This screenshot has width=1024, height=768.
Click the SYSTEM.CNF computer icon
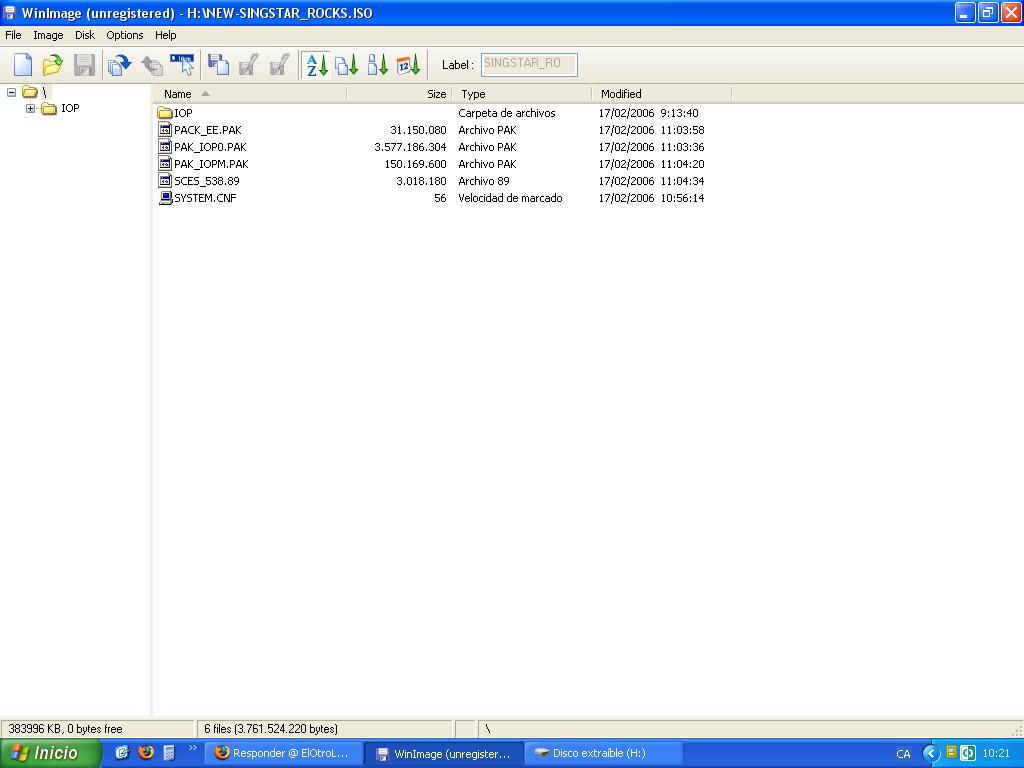pos(165,198)
